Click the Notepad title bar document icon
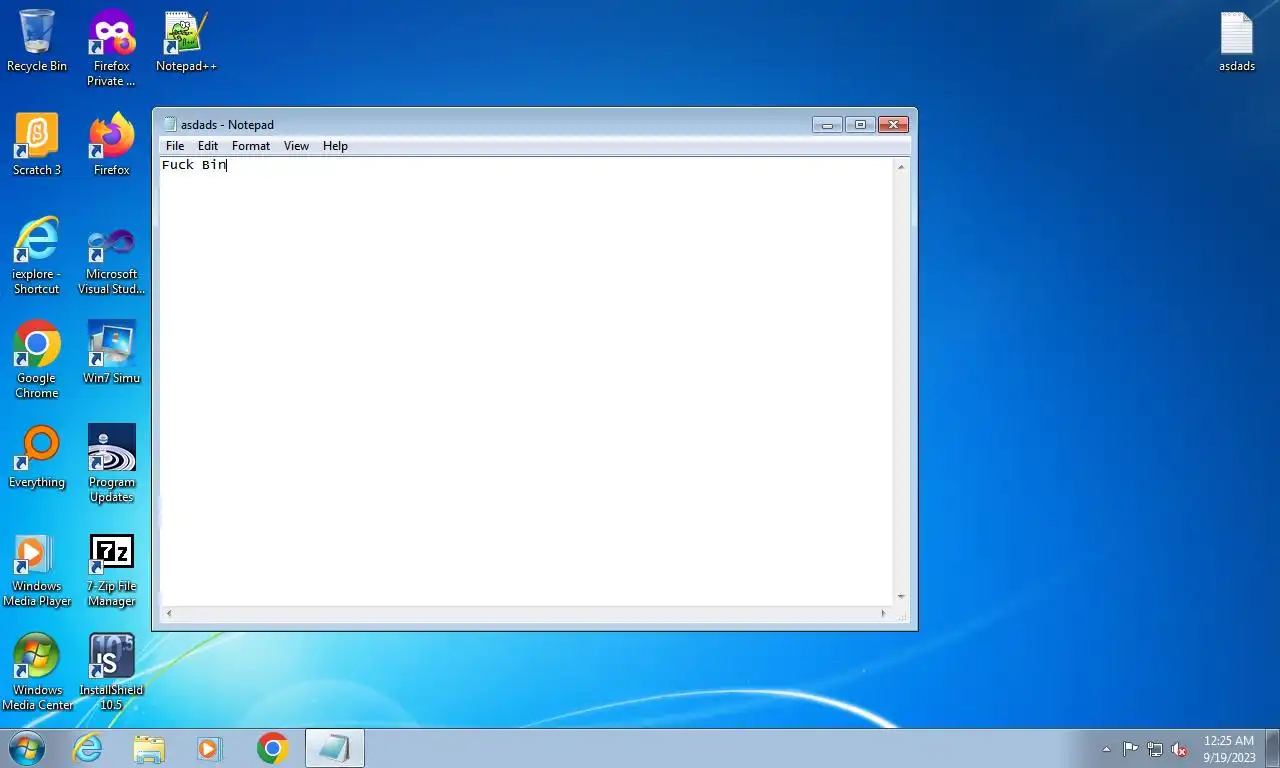 click(170, 124)
